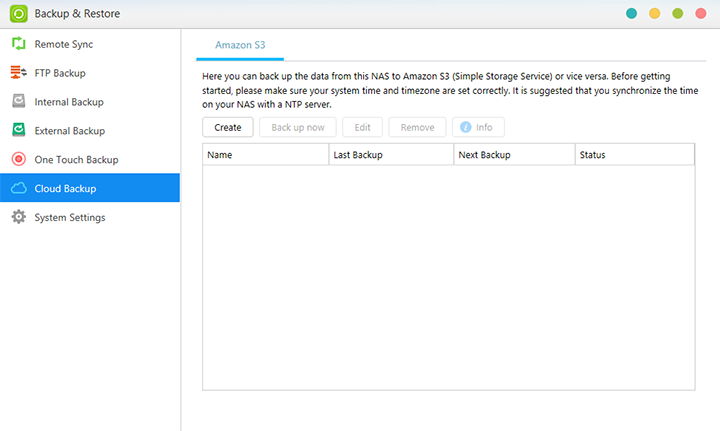Open External Backup using its icon

pos(18,131)
